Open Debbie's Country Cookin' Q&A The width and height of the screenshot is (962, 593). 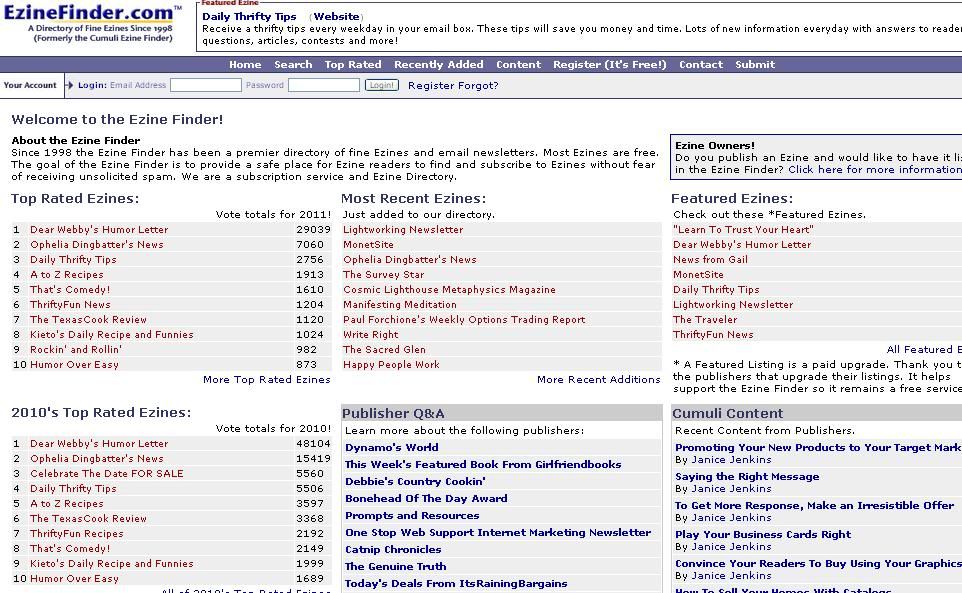pos(415,481)
